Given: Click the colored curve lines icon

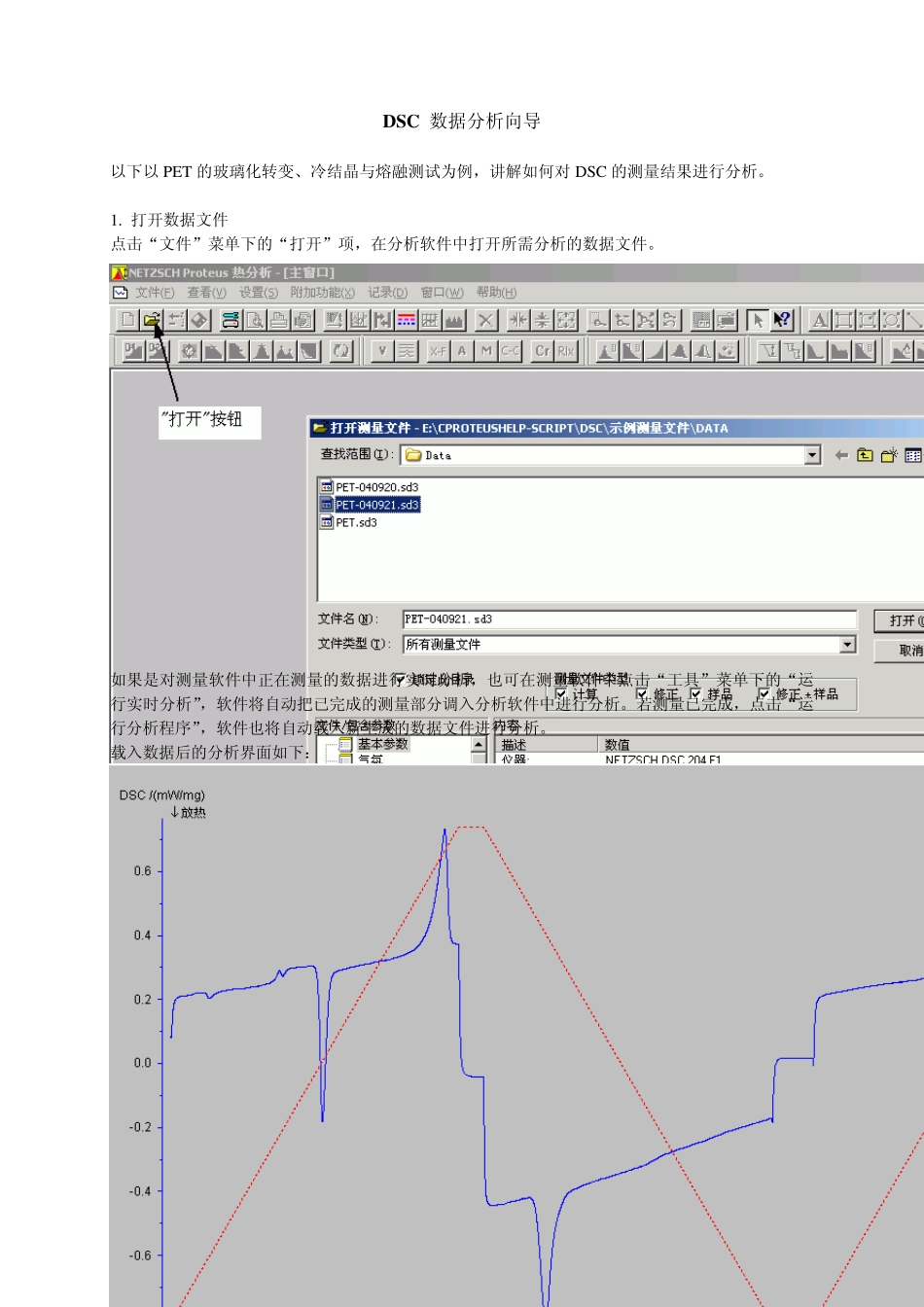Looking at the screenshot, I should pos(407,319).
